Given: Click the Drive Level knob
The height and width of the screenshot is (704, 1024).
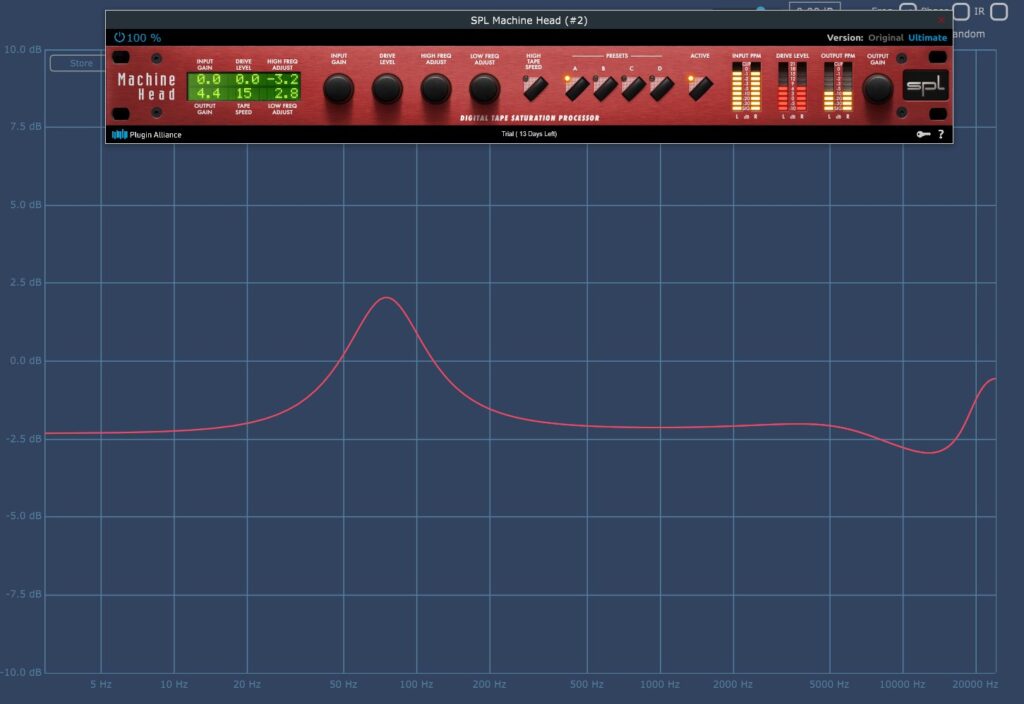Looking at the screenshot, I should (387, 89).
